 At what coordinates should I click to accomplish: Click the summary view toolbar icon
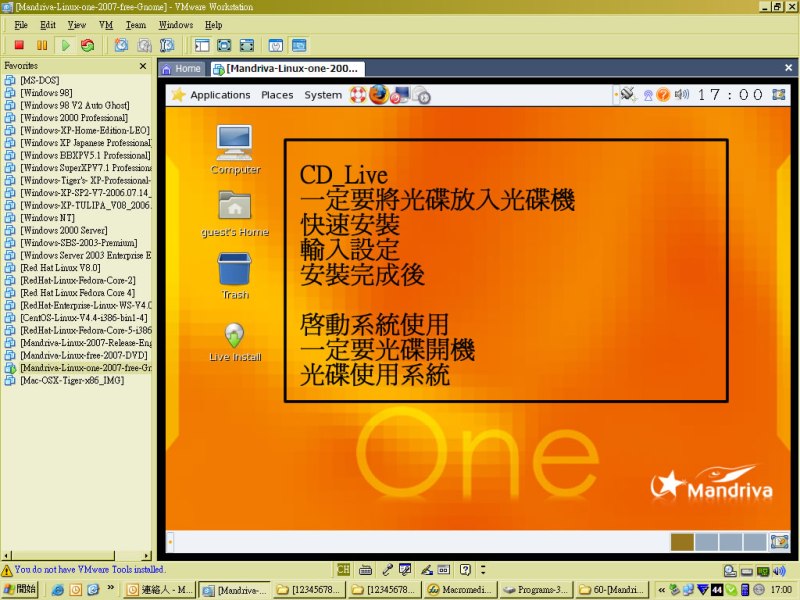[276, 45]
